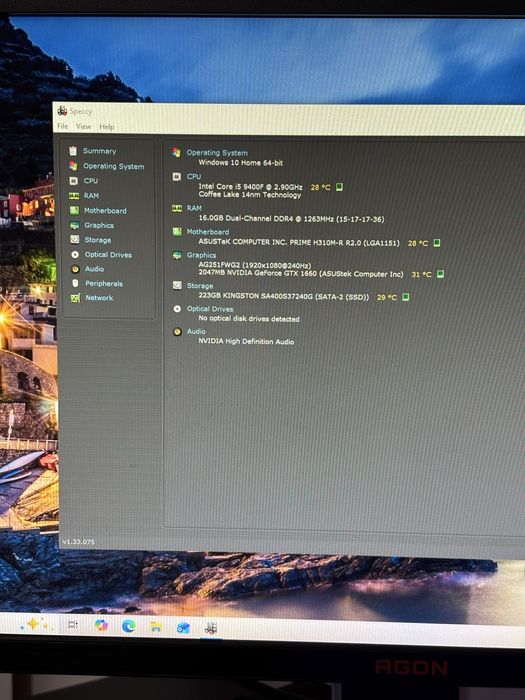Image resolution: width=525 pixels, height=700 pixels.
Task: Open the Optical Drives heading link in summary
Action: click(210, 309)
